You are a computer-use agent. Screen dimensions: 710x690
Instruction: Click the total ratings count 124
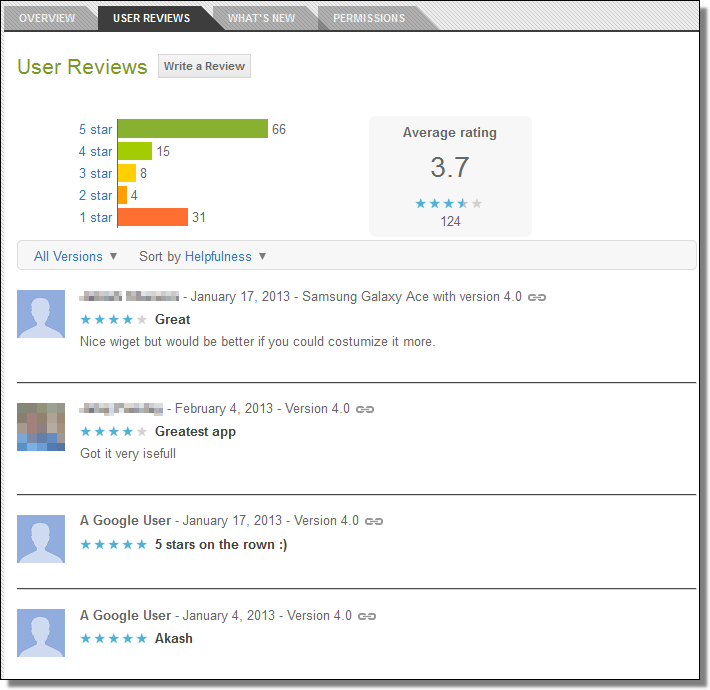pyautogui.click(x=451, y=221)
